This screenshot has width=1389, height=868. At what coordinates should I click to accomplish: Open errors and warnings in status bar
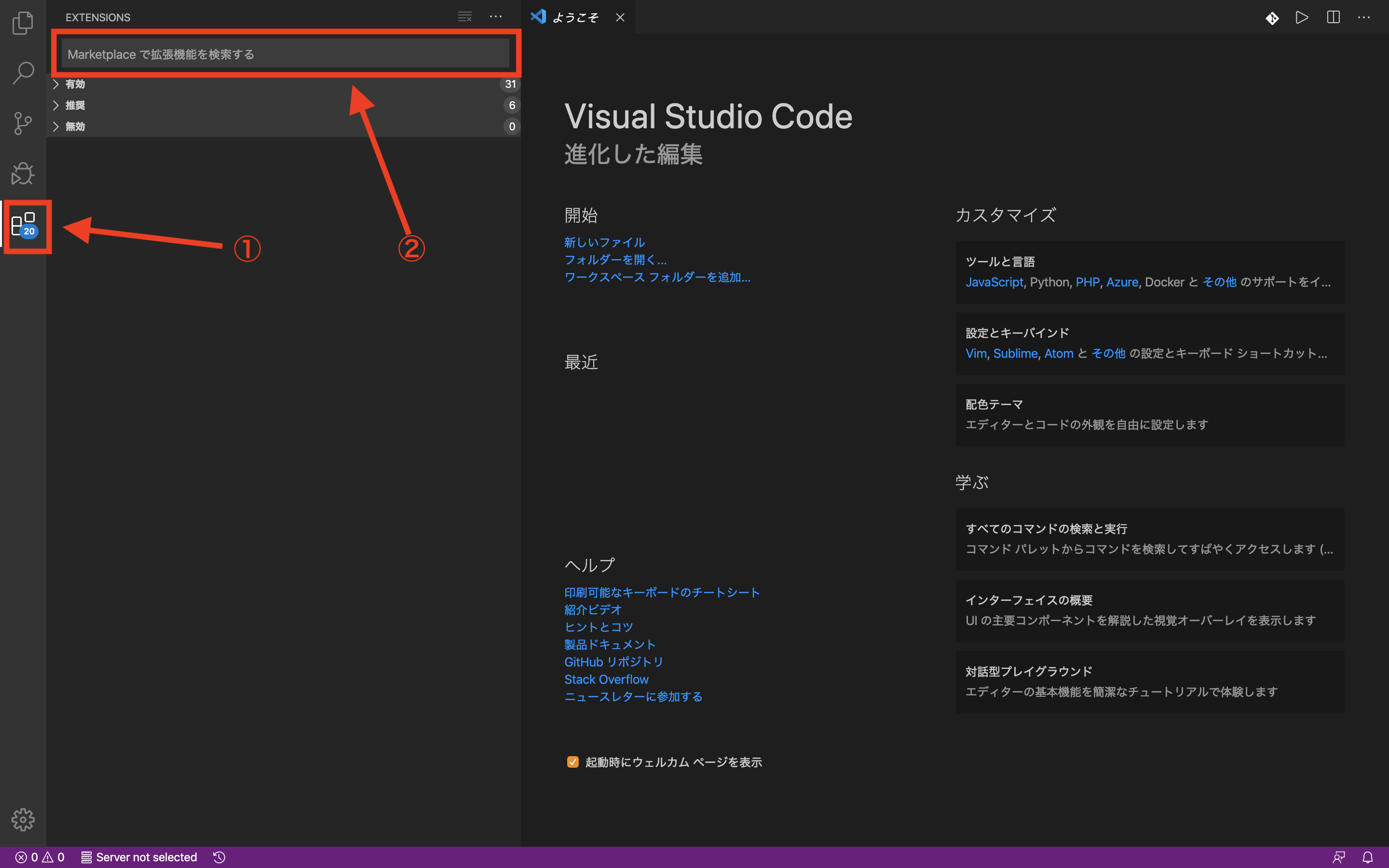tap(39, 857)
